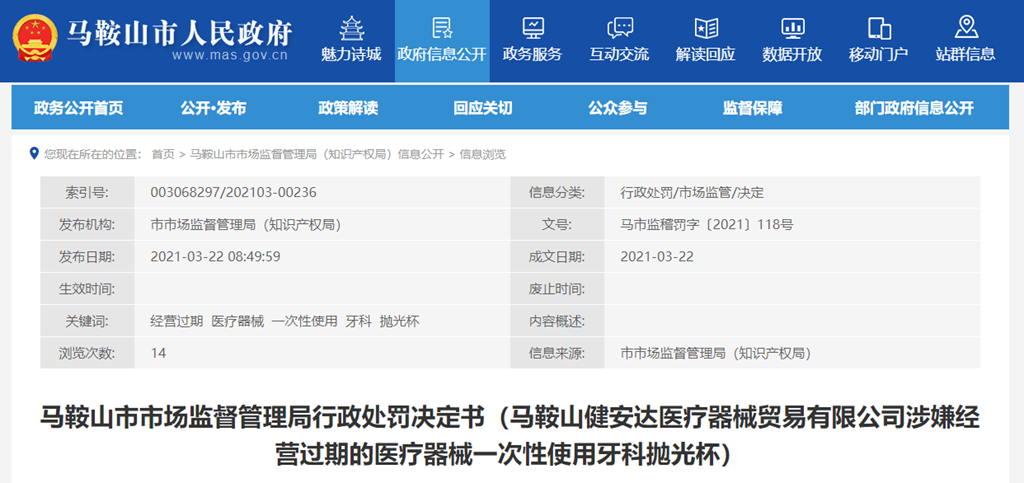Click the 索引号 label cell
The image size is (1024, 483).
pyautogui.click(x=88, y=193)
